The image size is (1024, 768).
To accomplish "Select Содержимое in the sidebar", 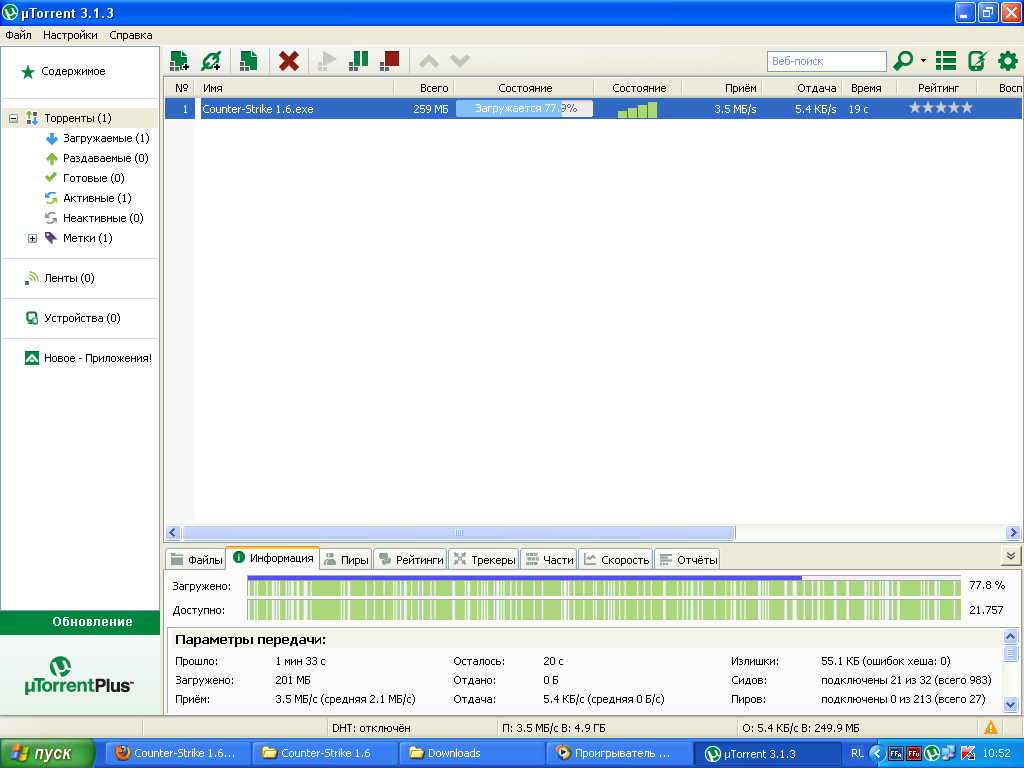I will 73,71.
